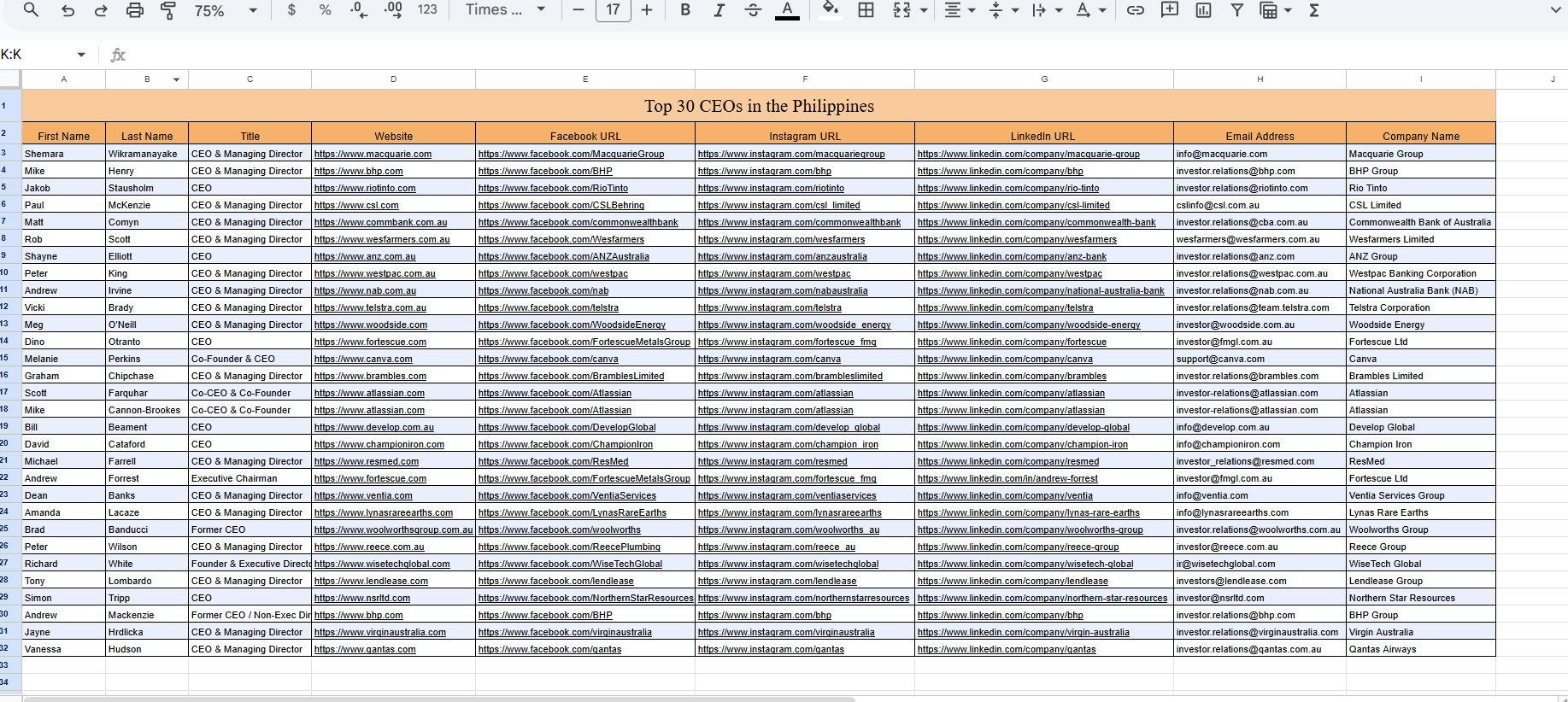Decrease font size with minus button
This screenshot has width=1568, height=702.
[x=578, y=10]
